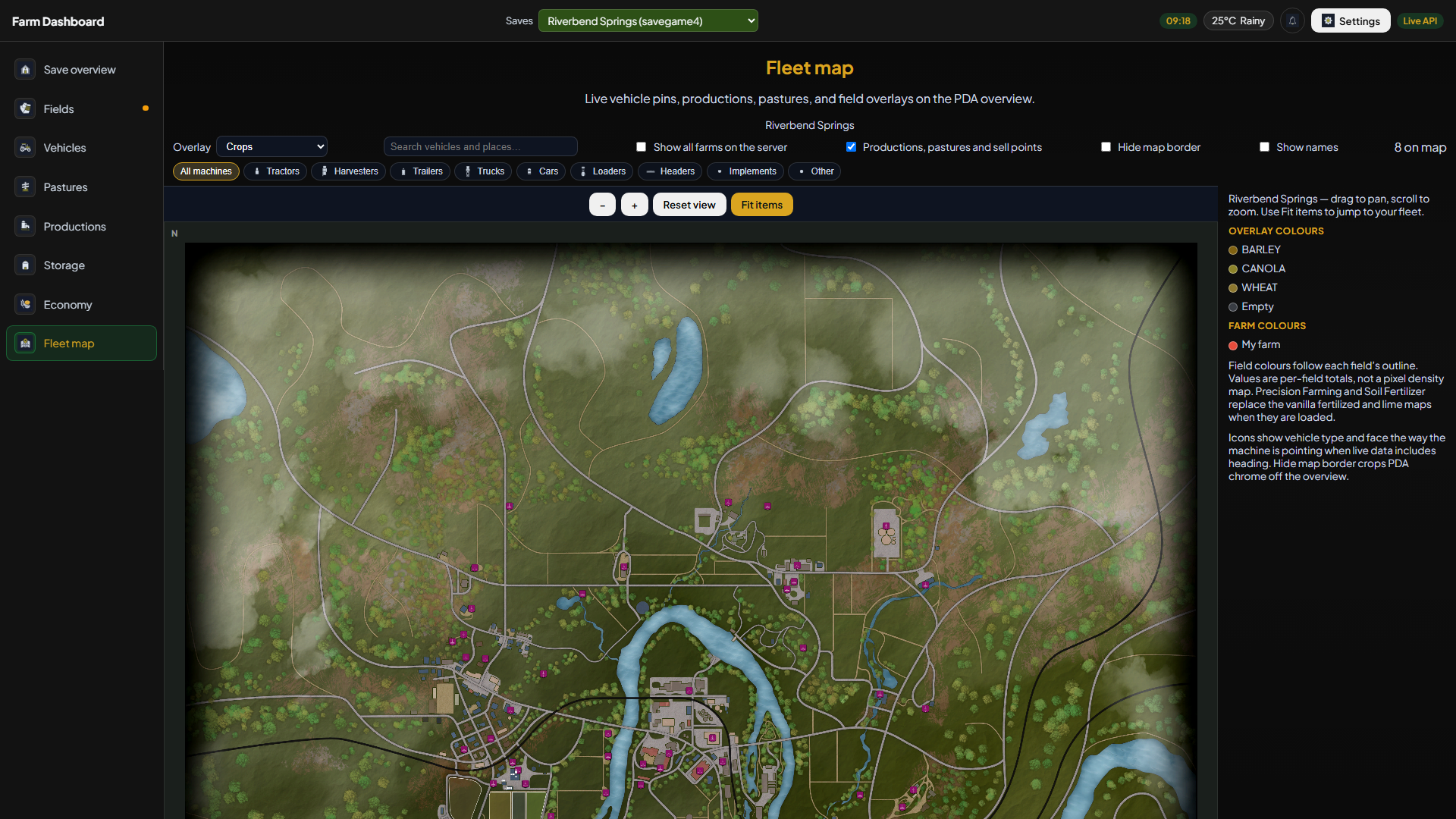Click the gear icon in Settings
The image size is (1456, 819).
pyautogui.click(x=1328, y=21)
